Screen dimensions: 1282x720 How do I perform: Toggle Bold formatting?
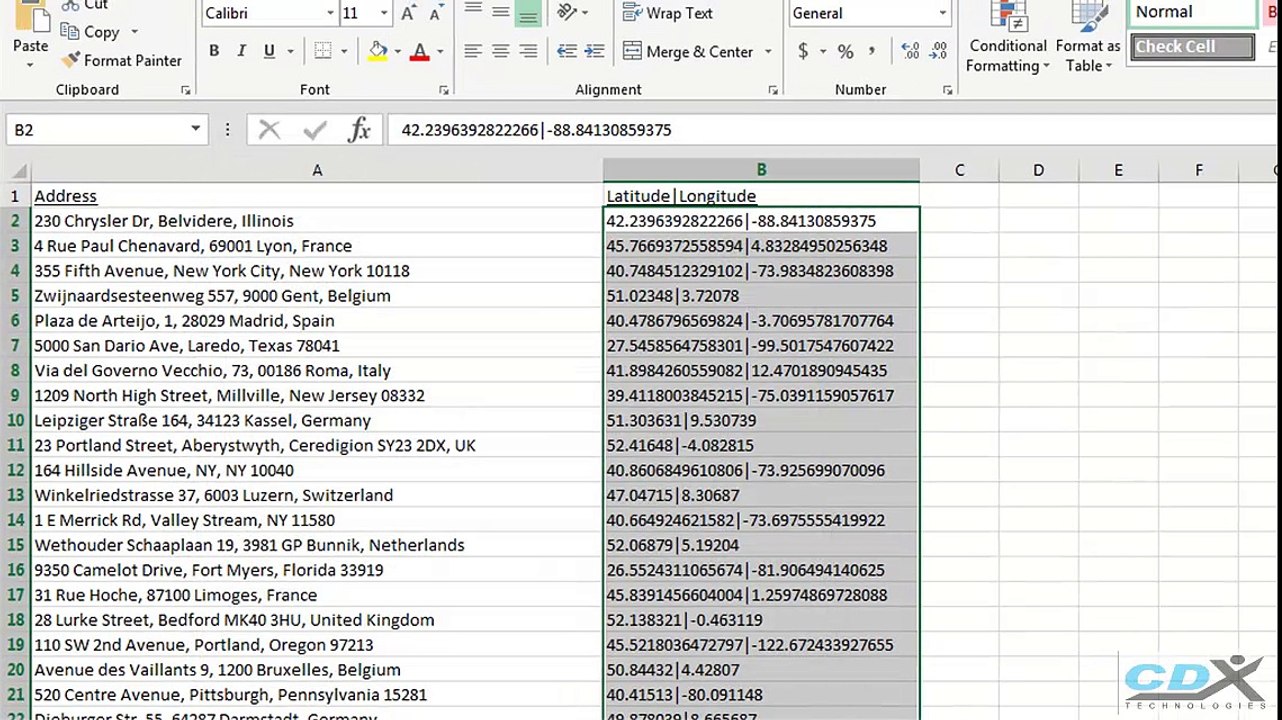214,51
